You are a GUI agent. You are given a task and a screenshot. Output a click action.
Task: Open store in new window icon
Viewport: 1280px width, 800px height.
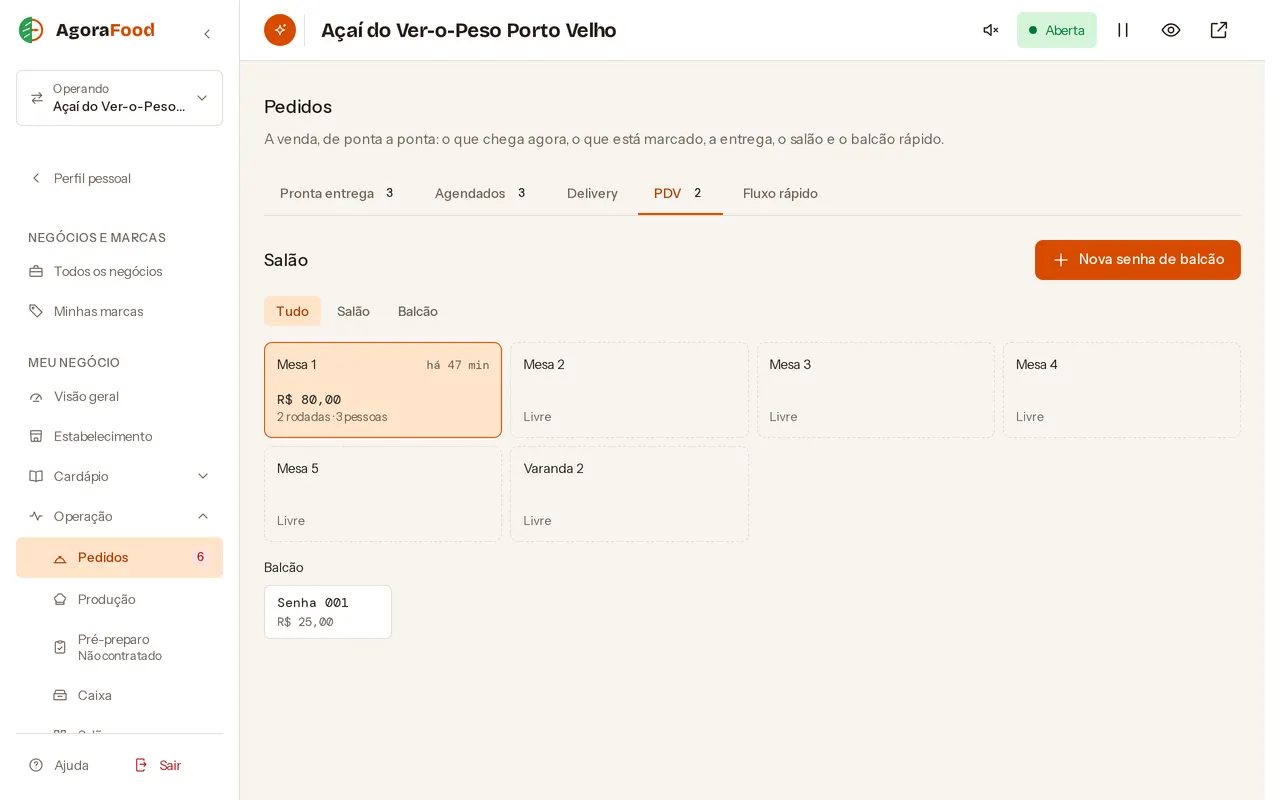coord(1219,30)
